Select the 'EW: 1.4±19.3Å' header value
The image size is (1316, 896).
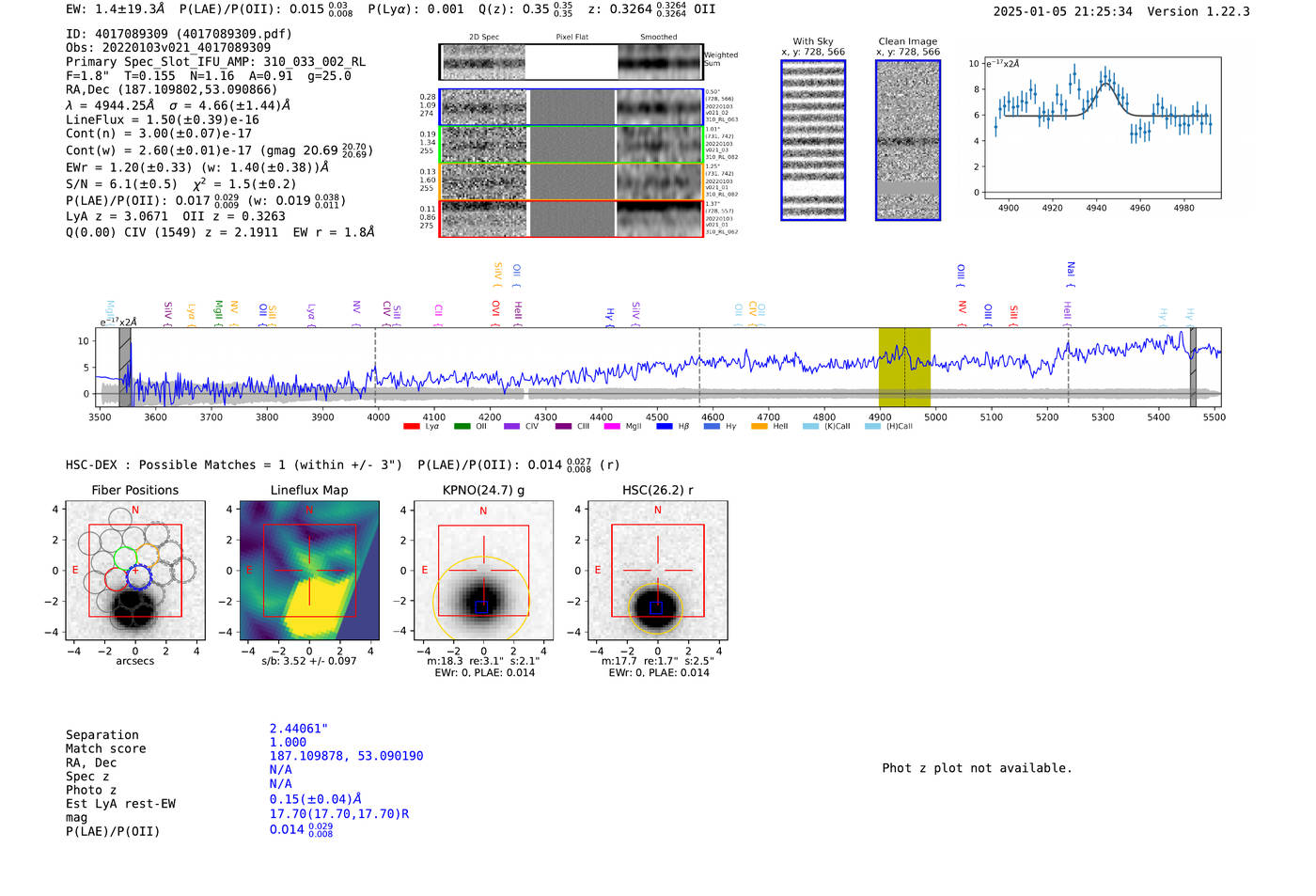[x=117, y=9]
